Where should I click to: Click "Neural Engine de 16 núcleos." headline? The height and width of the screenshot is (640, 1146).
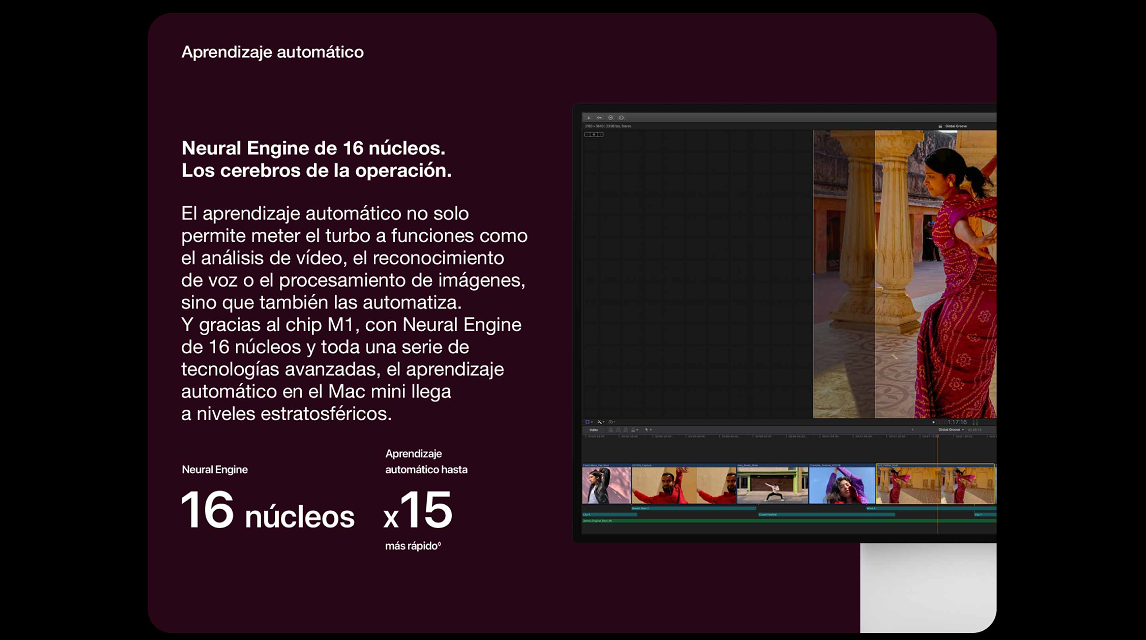pos(314,148)
